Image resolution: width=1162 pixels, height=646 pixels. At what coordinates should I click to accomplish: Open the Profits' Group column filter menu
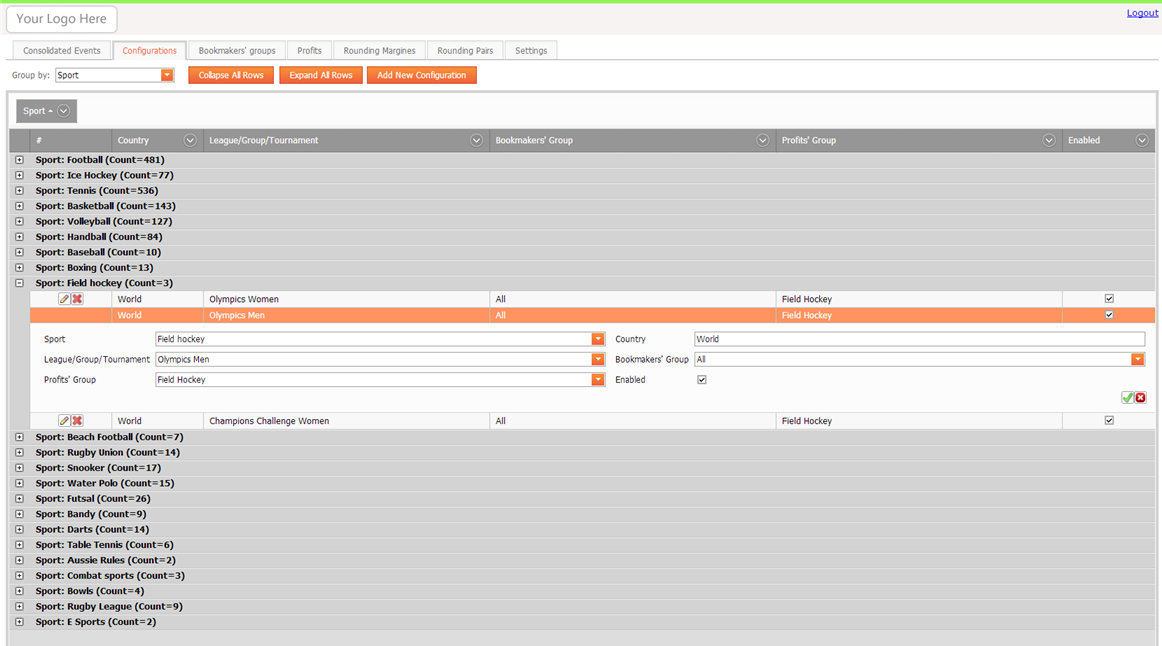point(1048,141)
